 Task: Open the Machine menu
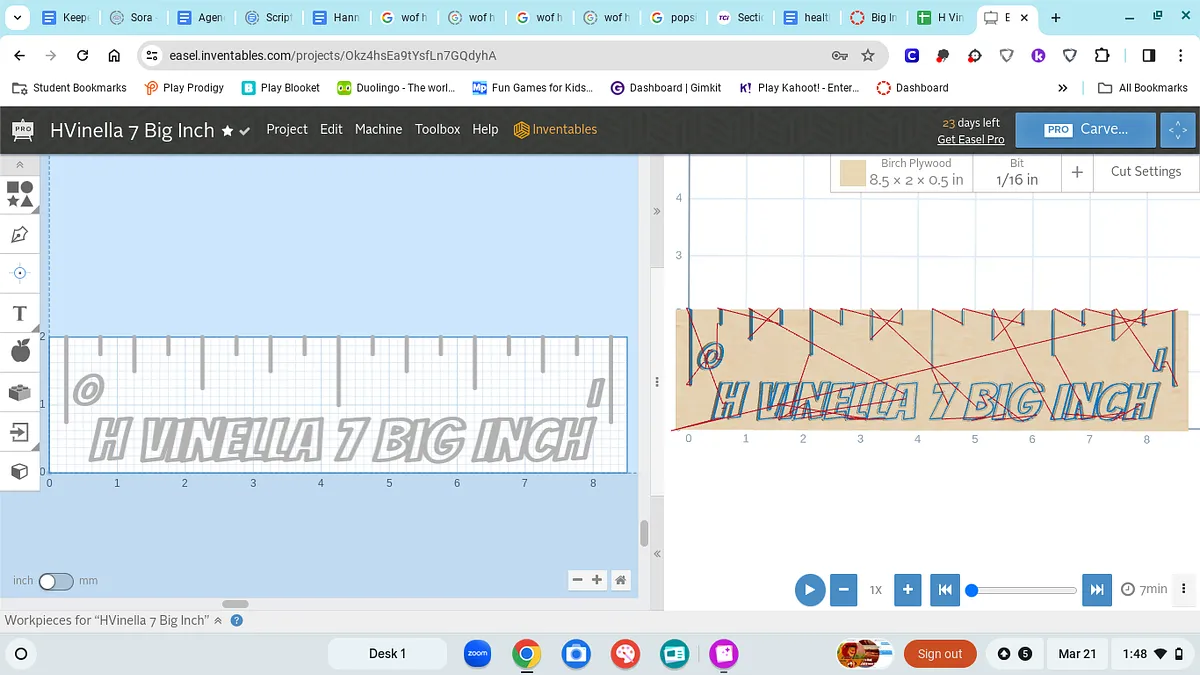378,129
